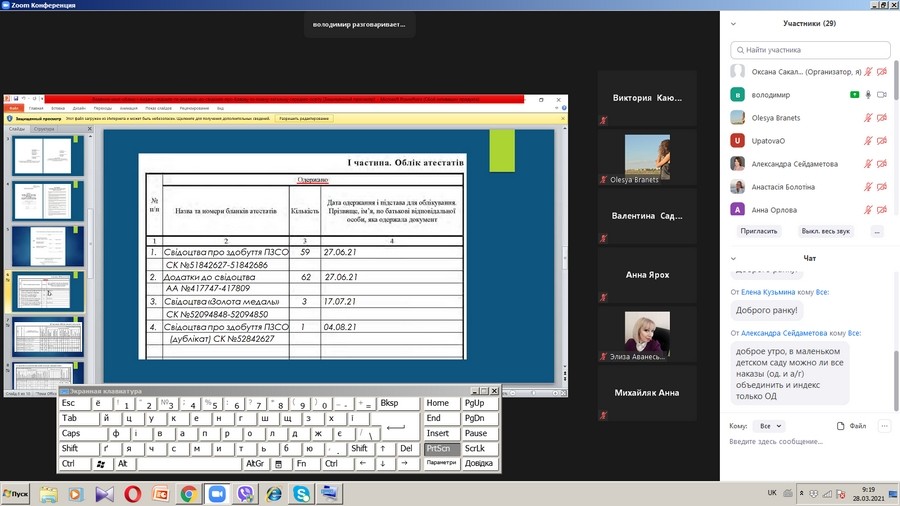Click the file attachment icon in chat

coord(840,426)
